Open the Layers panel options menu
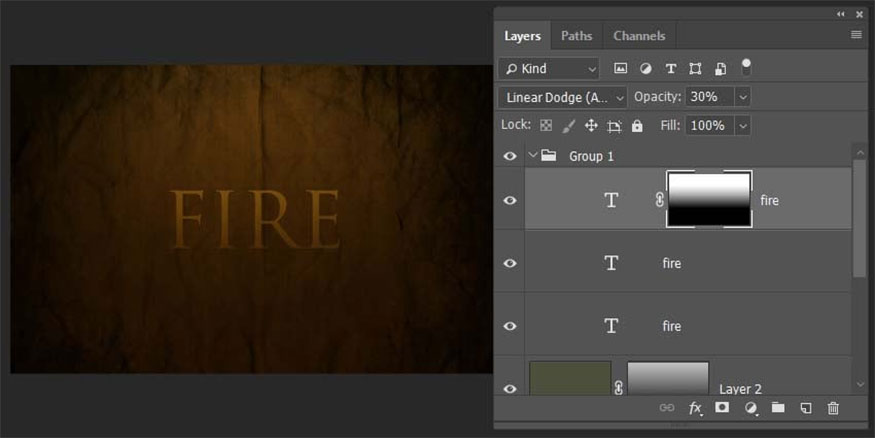Image resolution: width=875 pixels, height=438 pixels. coord(856,35)
